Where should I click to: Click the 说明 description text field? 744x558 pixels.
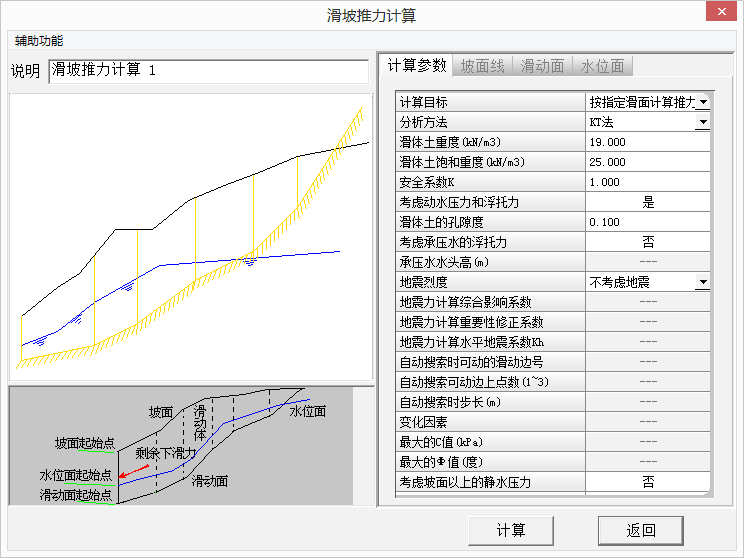208,71
